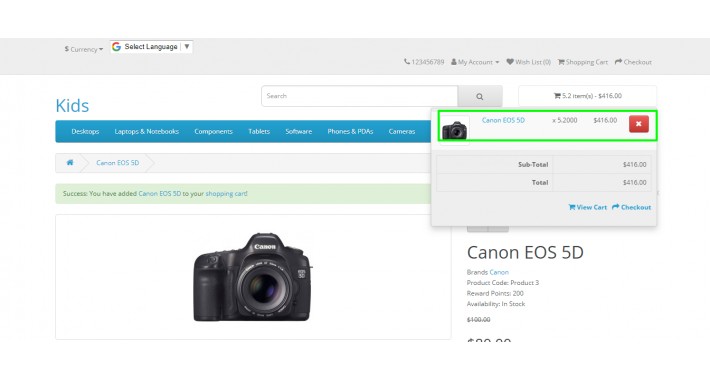Select the Software menu item
710x380 pixels.
click(298, 131)
